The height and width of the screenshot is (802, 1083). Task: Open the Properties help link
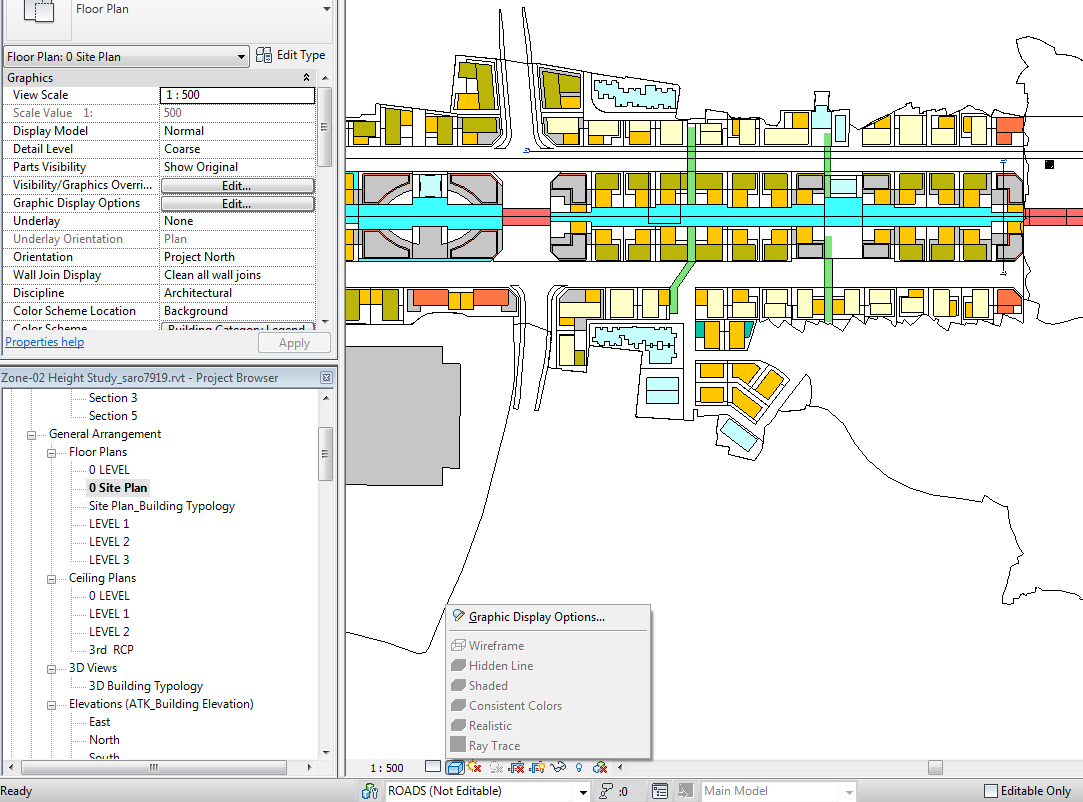coord(45,342)
